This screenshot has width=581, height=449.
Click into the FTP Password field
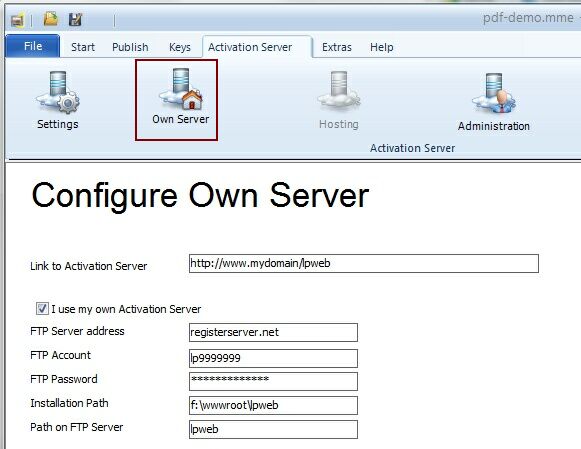[x=273, y=381]
